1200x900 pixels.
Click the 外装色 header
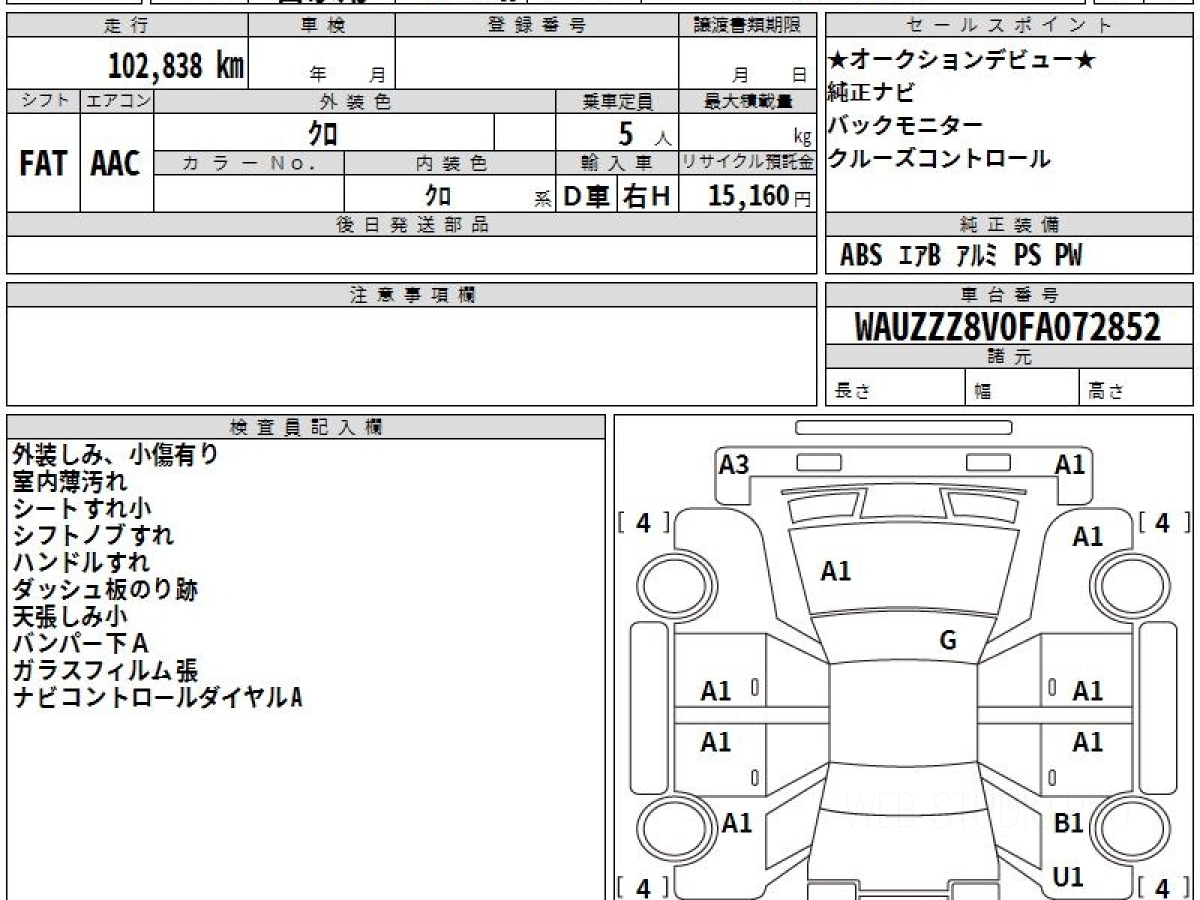(x=355, y=101)
